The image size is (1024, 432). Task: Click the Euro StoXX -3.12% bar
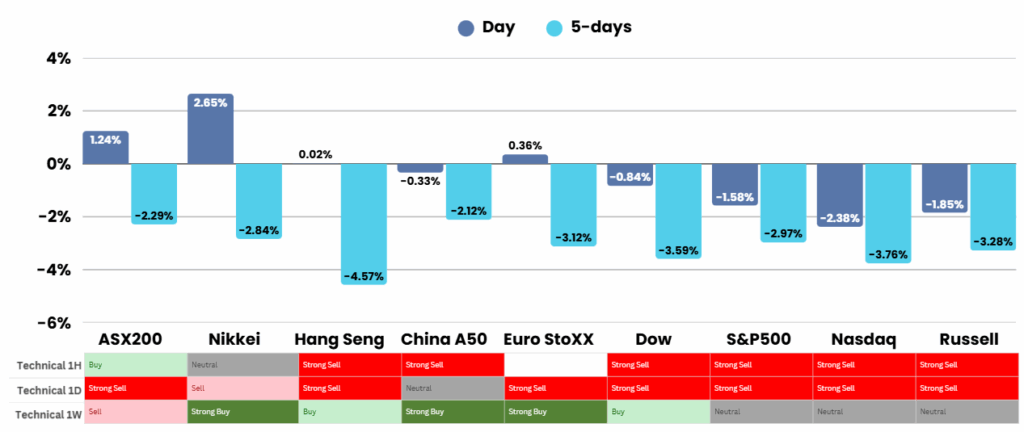click(x=573, y=204)
